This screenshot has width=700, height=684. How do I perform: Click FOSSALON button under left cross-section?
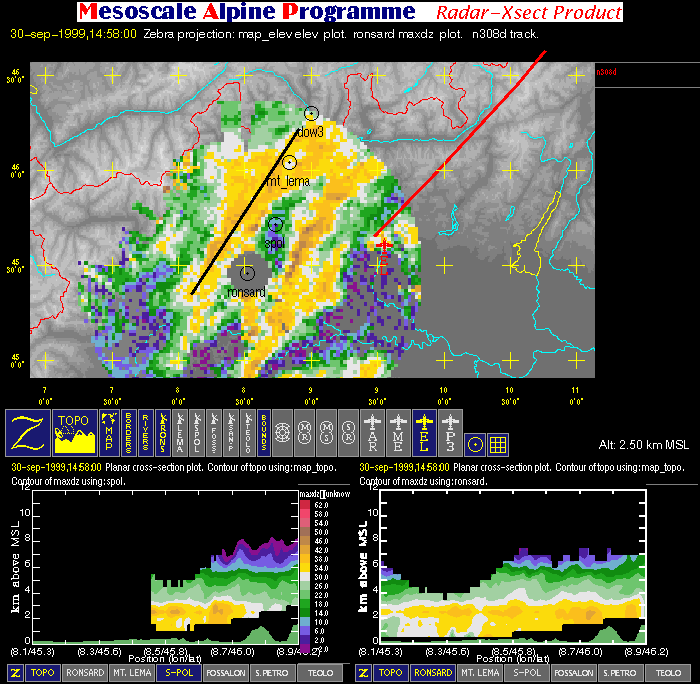click(225, 673)
